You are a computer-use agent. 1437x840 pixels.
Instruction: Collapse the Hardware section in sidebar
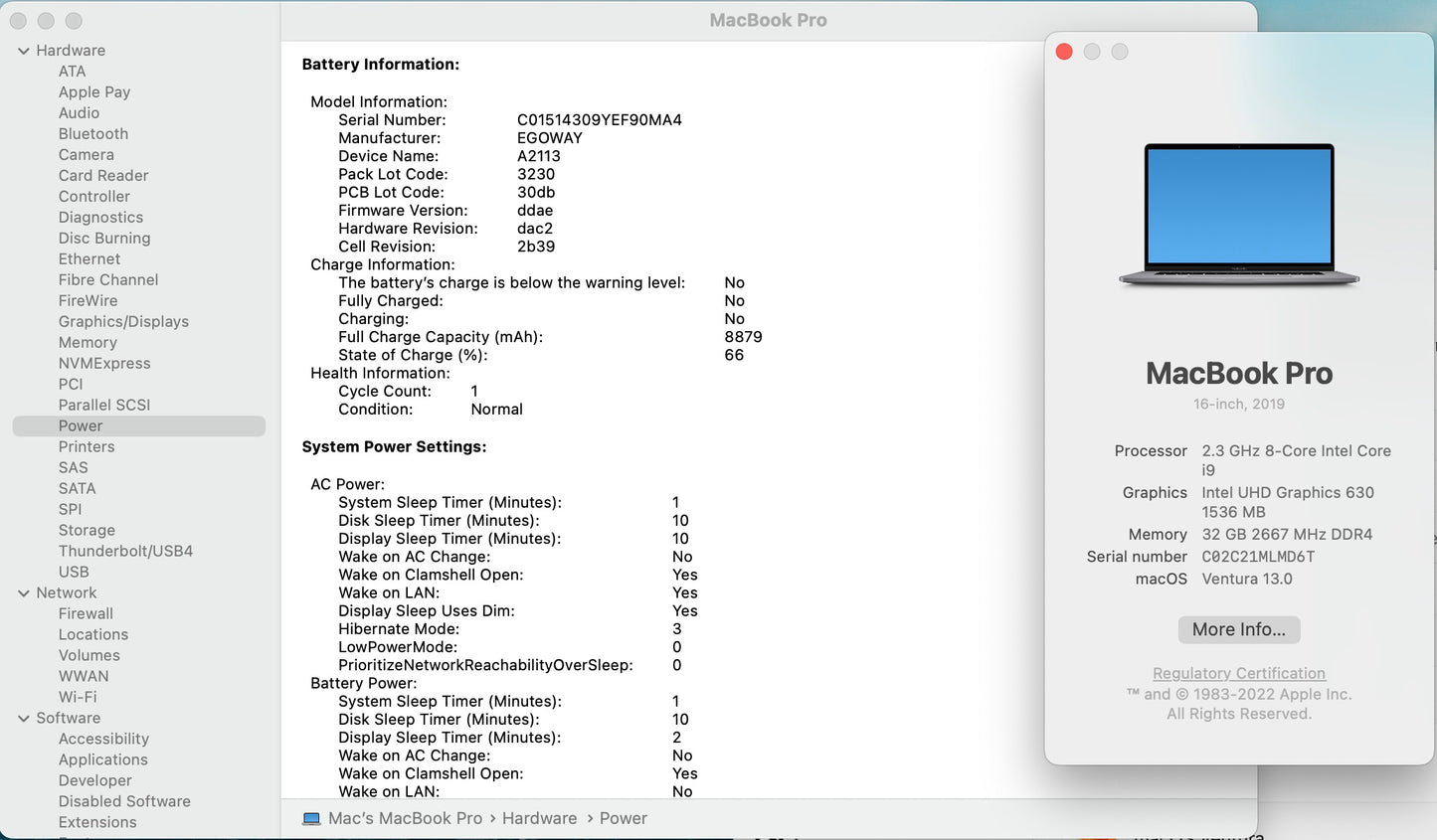(23, 51)
